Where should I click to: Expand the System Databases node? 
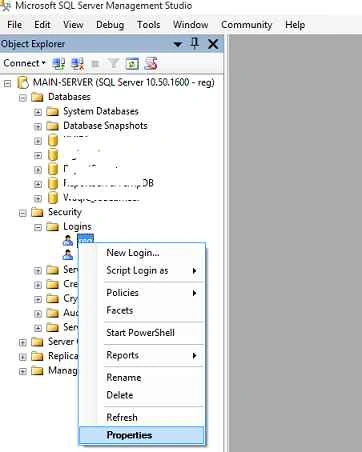point(38,112)
